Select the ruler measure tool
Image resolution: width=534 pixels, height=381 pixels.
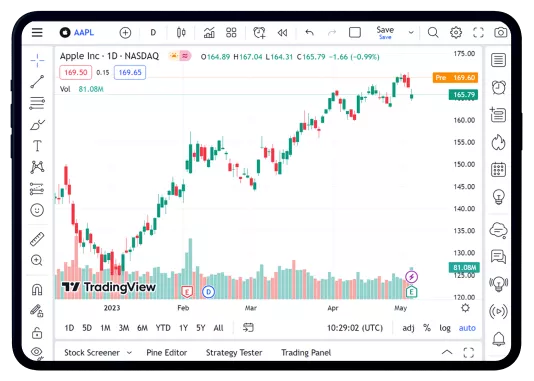coord(37,239)
